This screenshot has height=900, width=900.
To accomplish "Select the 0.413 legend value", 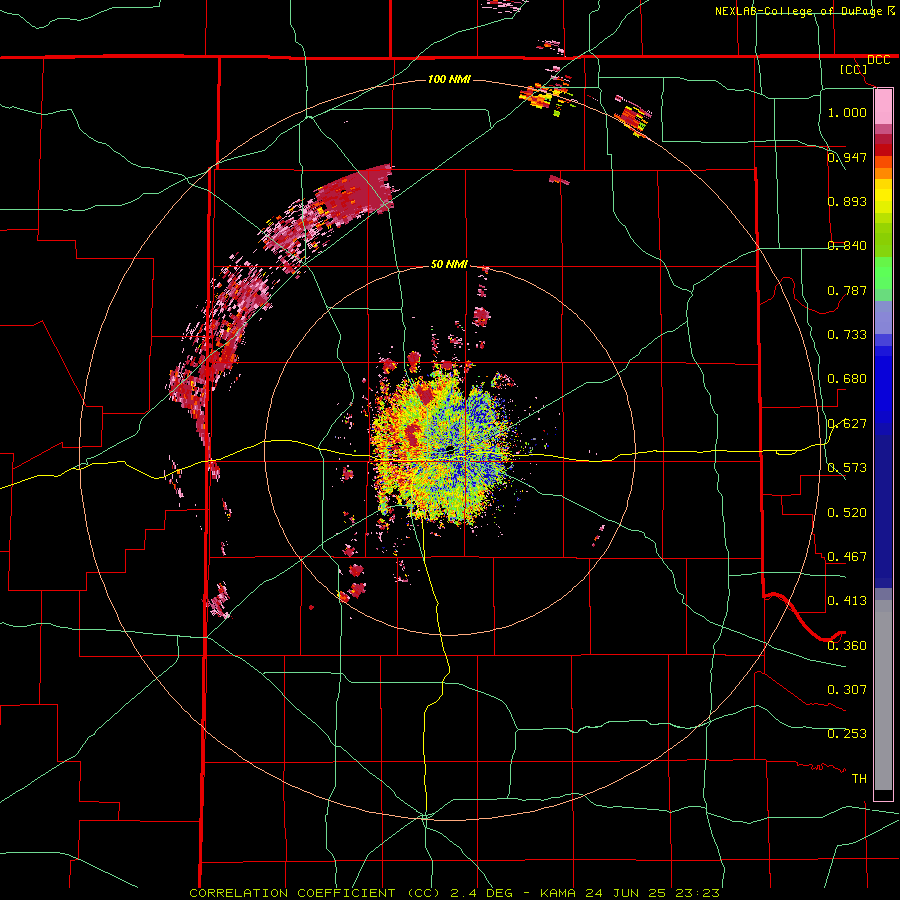I will 847,600.
